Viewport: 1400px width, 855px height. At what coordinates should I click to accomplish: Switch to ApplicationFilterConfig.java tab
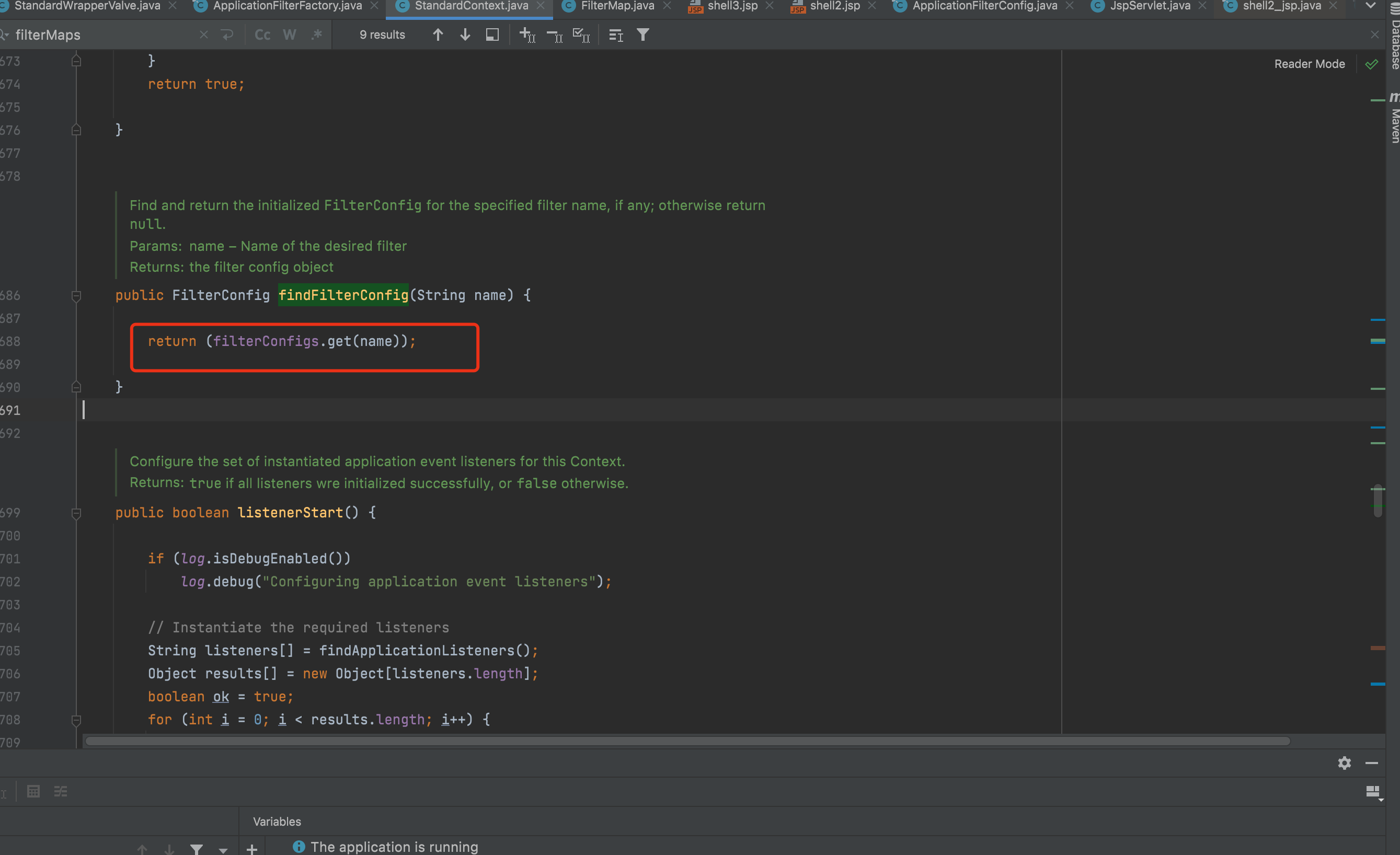(x=985, y=6)
